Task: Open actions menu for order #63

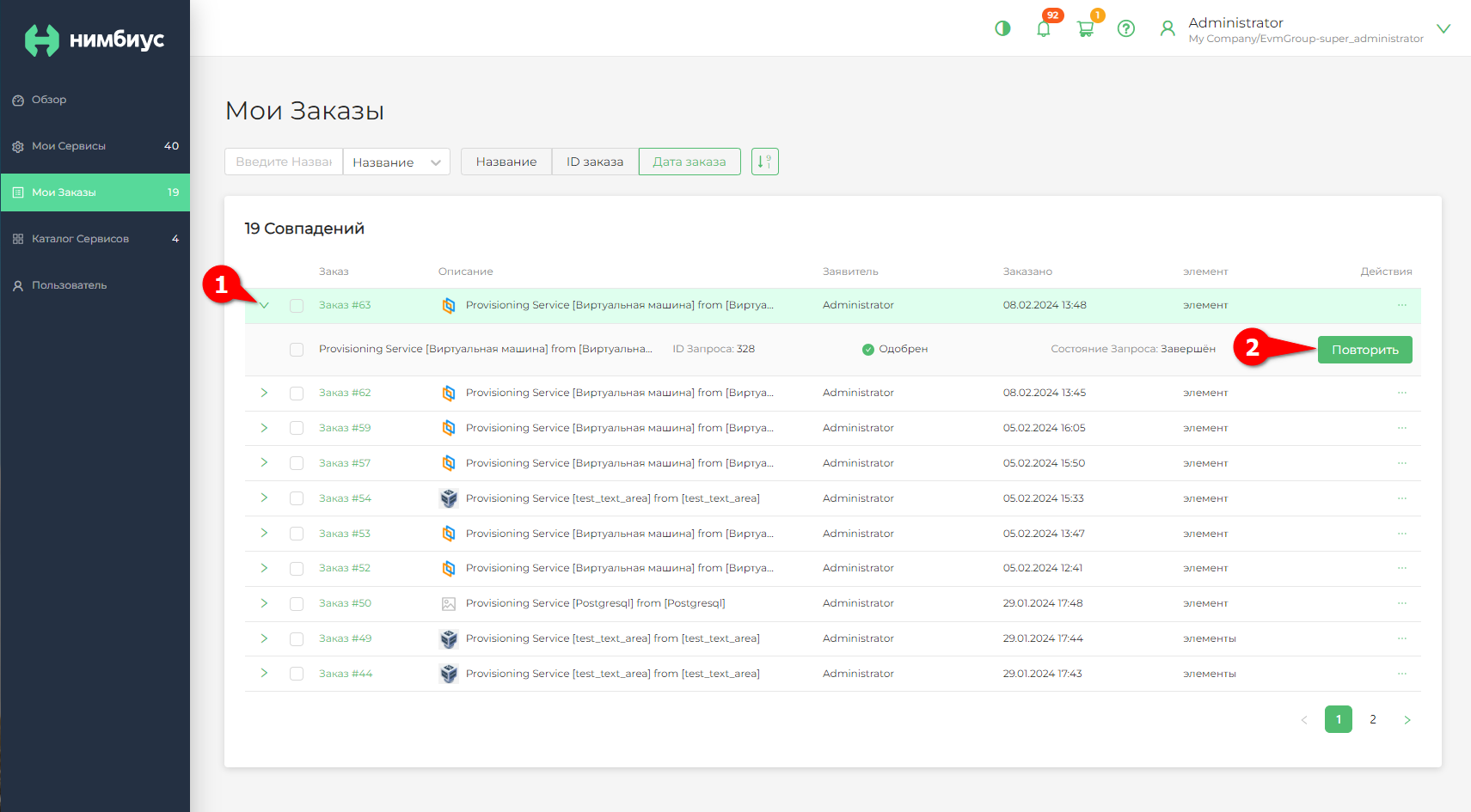Action: 1402,305
